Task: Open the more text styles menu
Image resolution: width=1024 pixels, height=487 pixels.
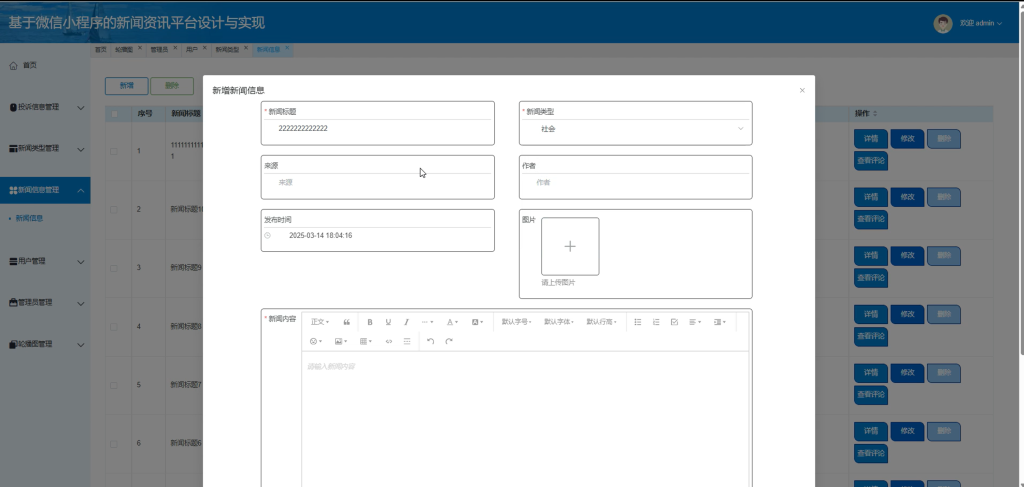Action: 427,322
